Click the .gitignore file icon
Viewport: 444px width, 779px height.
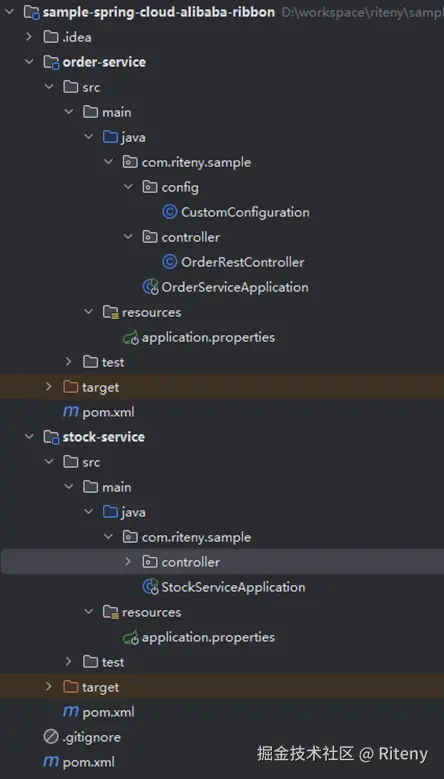[51, 737]
